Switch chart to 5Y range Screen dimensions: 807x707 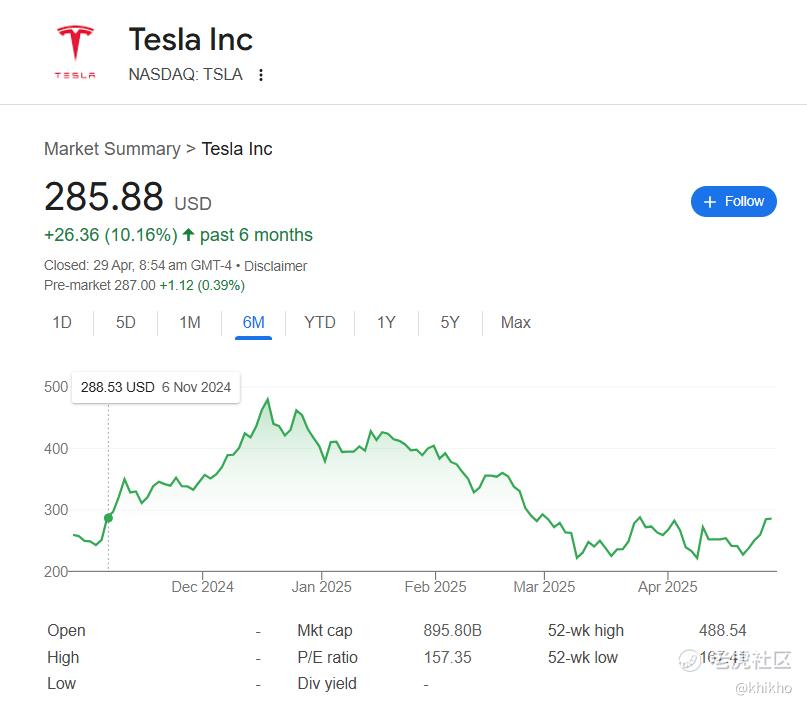[450, 323]
